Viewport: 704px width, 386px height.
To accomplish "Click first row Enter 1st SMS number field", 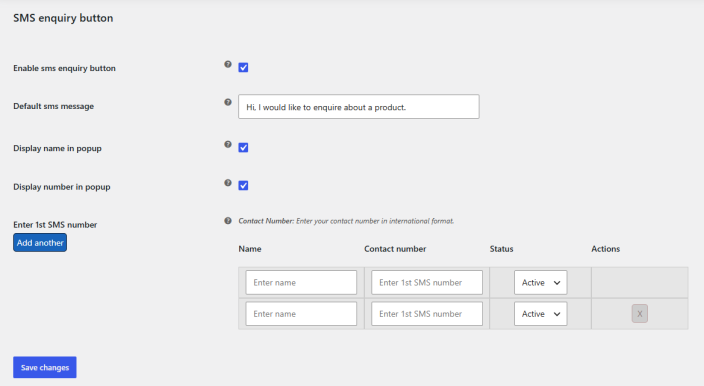I will pyautogui.click(x=427, y=282).
